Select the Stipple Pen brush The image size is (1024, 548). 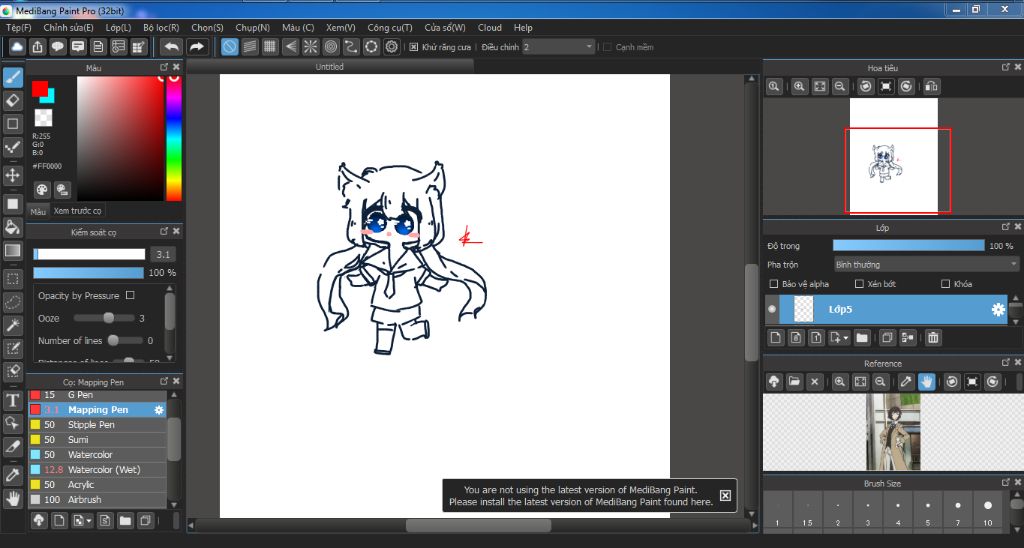[97, 425]
